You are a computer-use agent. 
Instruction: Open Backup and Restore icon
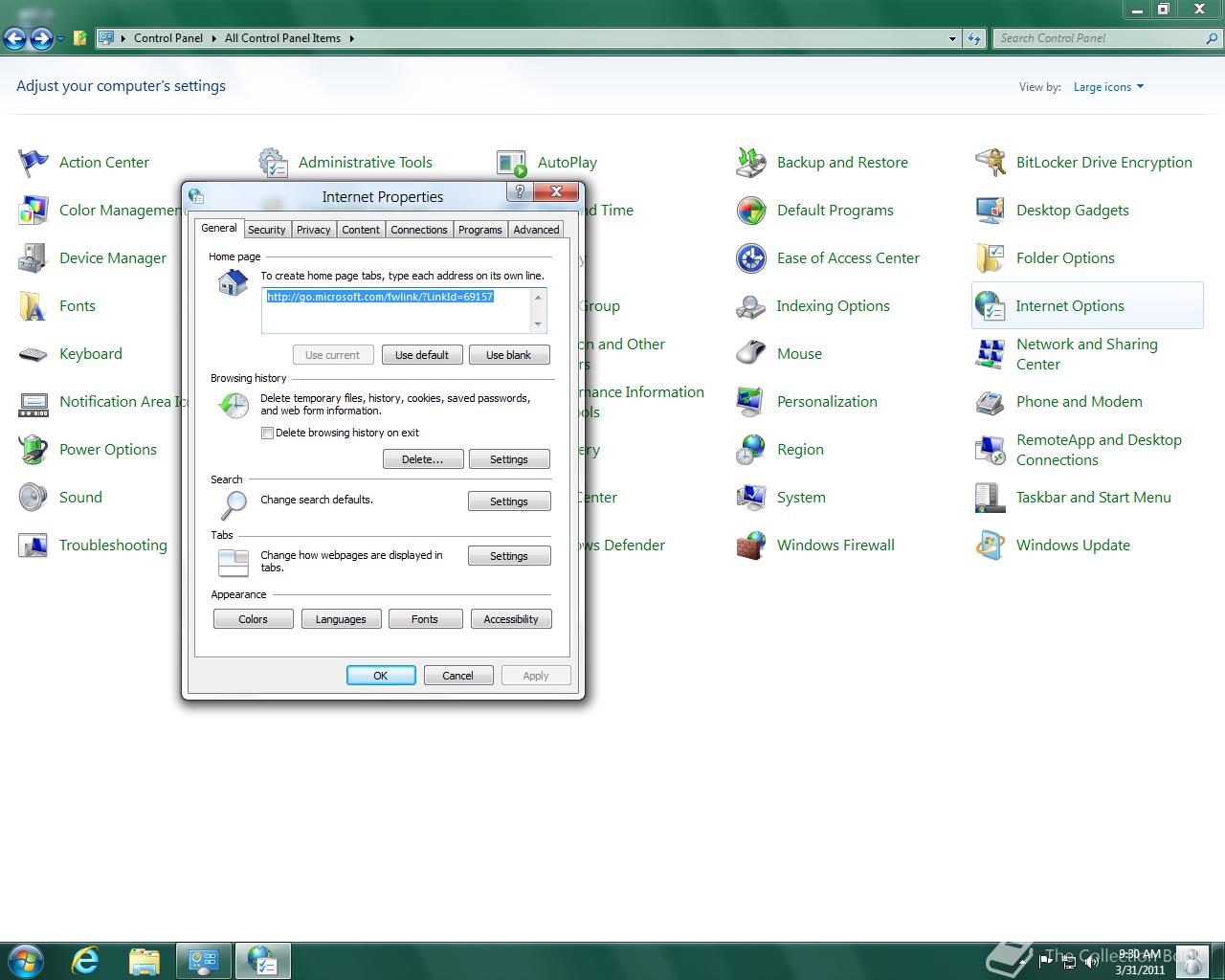pos(751,163)
